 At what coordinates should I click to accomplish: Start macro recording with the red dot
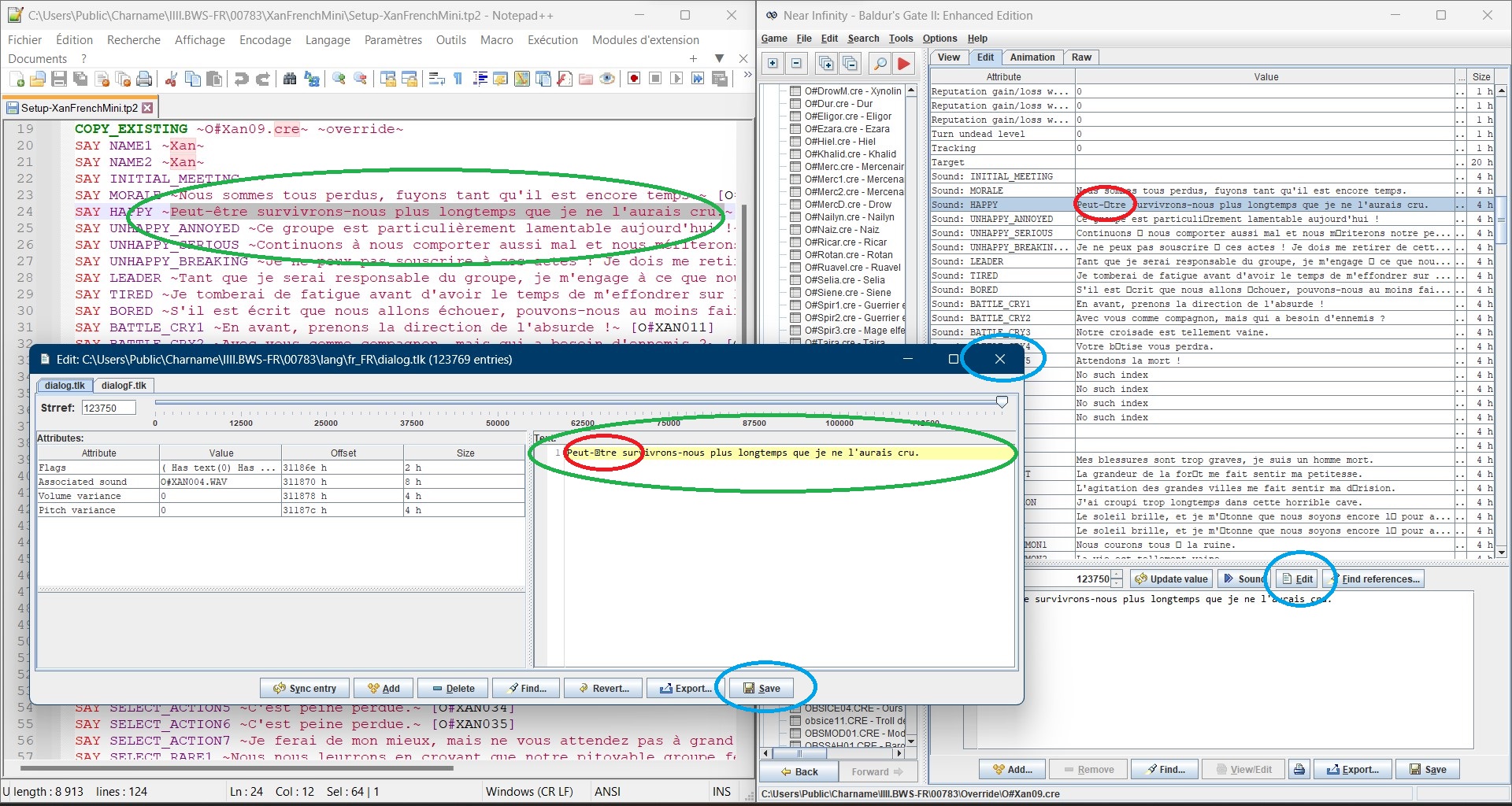634,79
